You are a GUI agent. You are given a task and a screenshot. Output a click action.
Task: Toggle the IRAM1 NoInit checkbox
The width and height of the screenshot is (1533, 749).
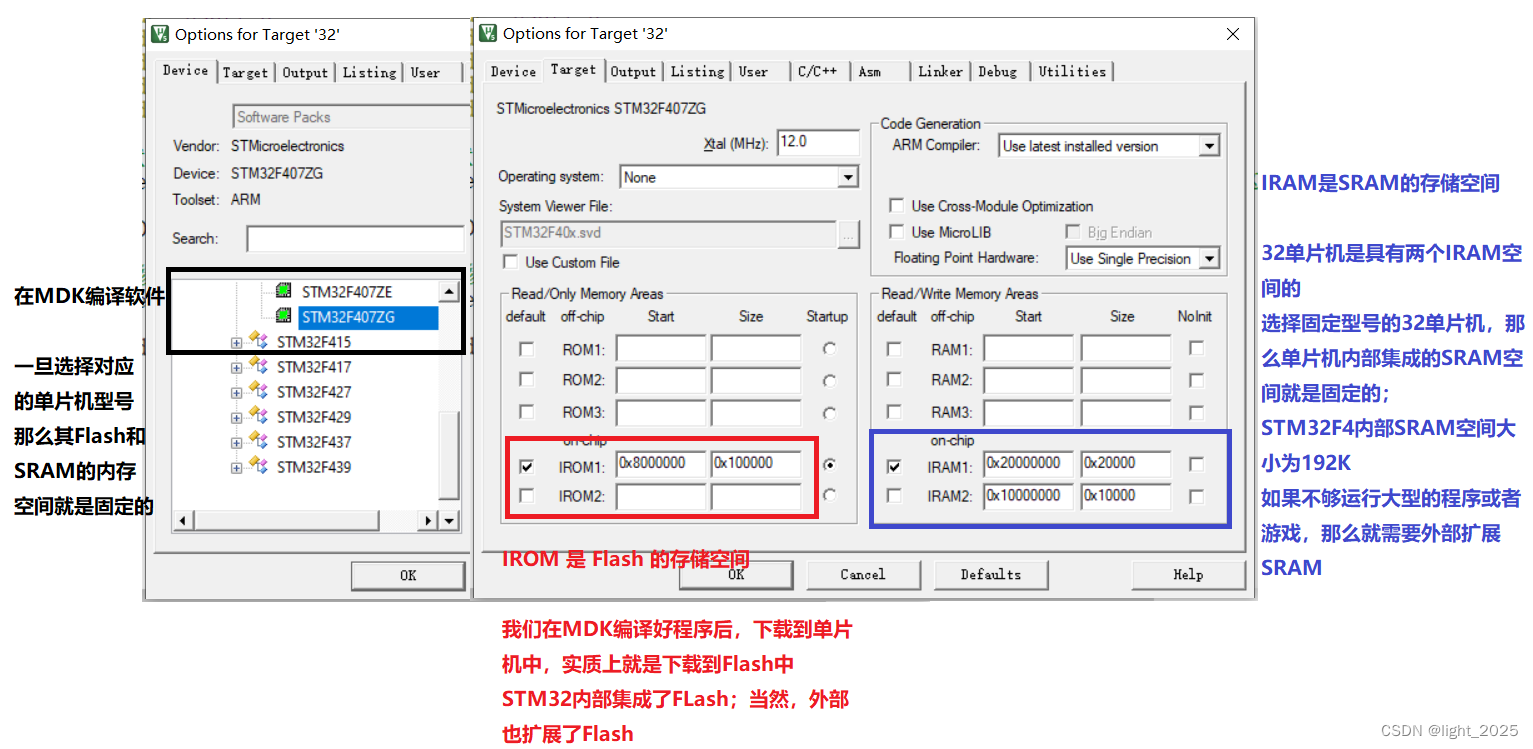pyautogui.click(x=1196, y=465)
